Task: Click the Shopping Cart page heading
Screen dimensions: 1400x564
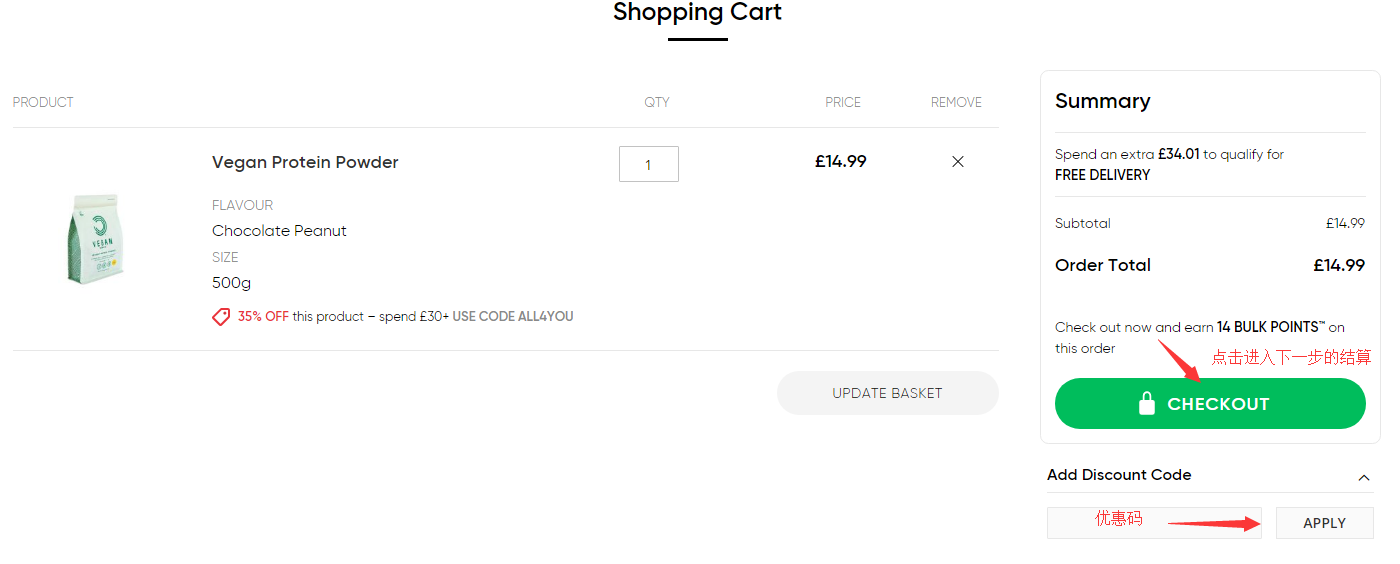Action: tap(697, 13)
